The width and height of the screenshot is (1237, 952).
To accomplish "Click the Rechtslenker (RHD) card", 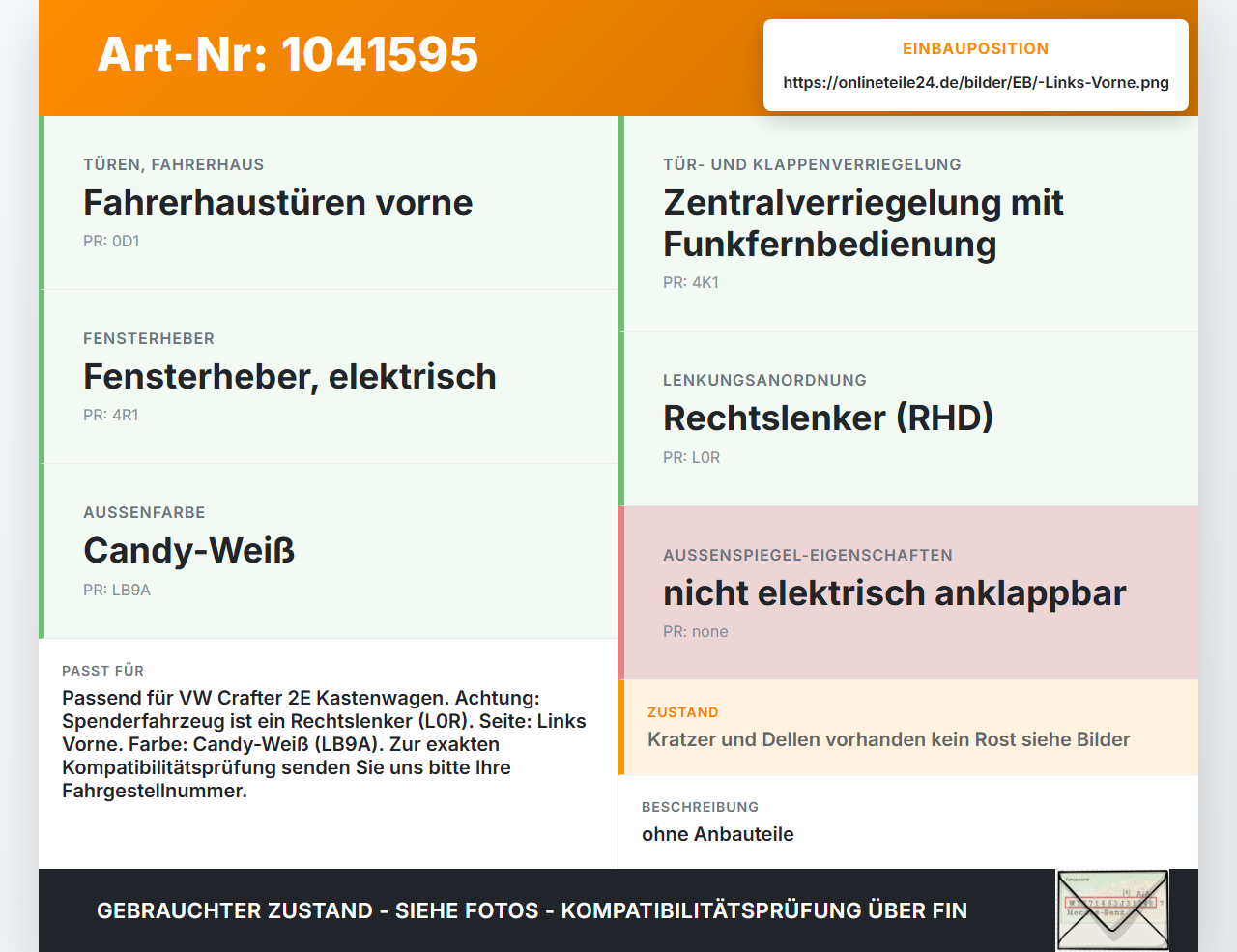I will (908, 418).
